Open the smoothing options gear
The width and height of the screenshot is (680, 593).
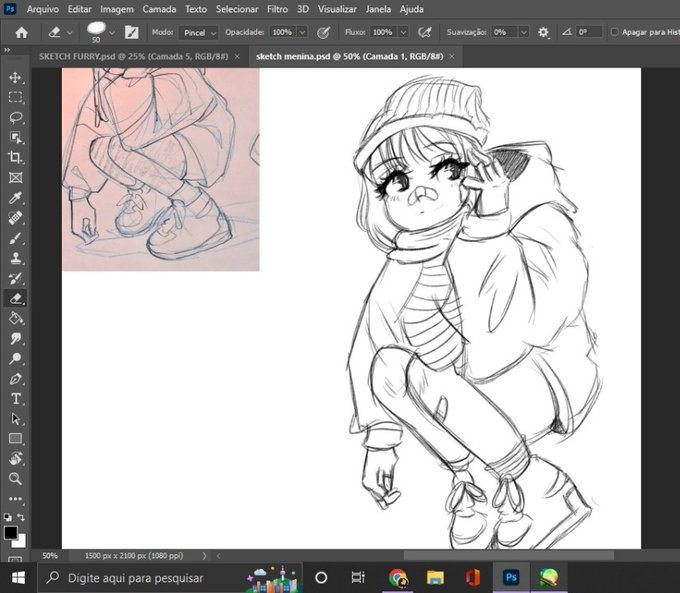coord(543,32)
